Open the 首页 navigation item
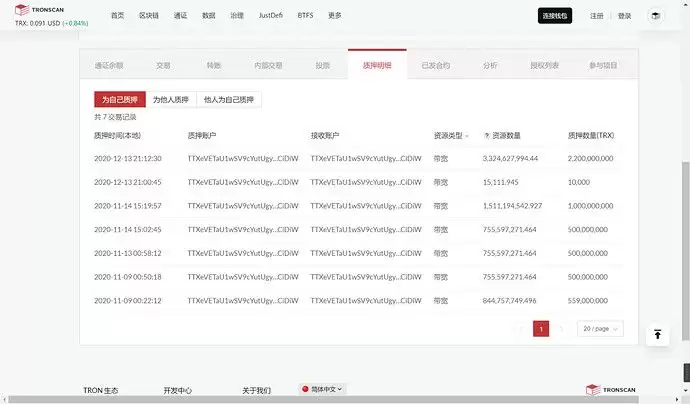The height and width of the screenshot is (404, 690). [x=117, y=15]
